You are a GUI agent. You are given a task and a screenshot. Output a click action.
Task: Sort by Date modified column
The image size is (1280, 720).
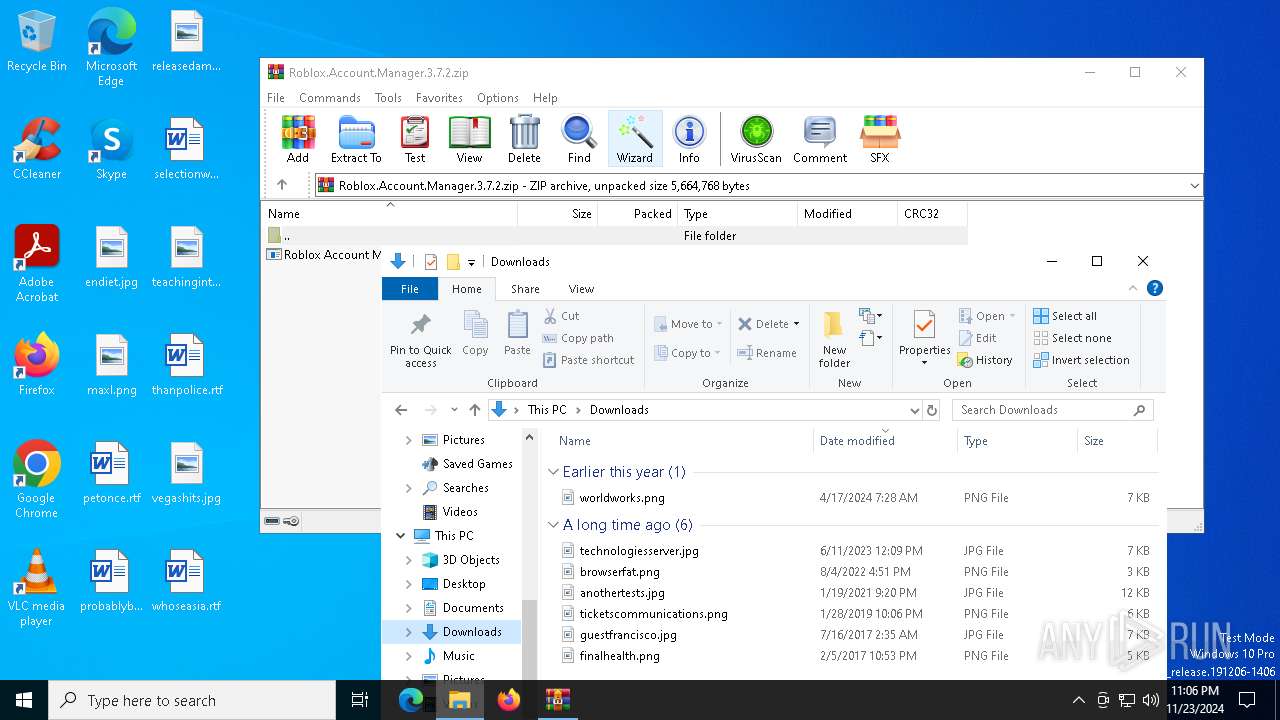885,441
